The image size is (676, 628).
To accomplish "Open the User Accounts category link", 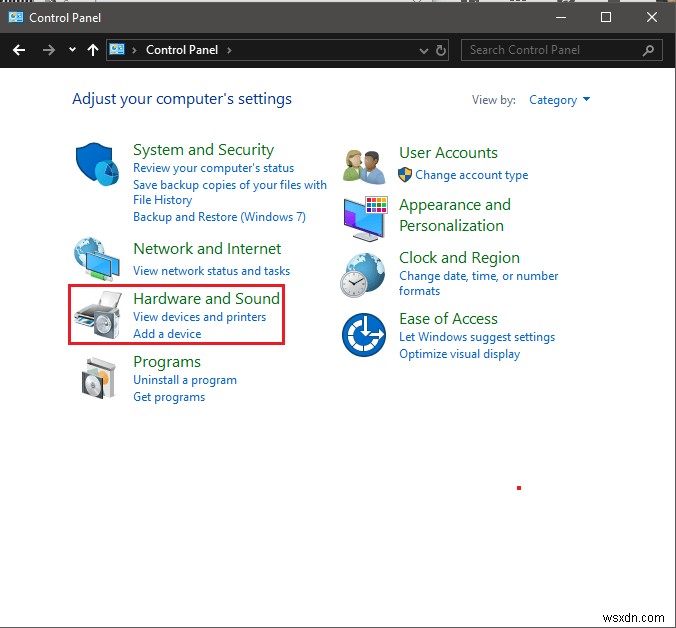I will (x=448, y=153).
